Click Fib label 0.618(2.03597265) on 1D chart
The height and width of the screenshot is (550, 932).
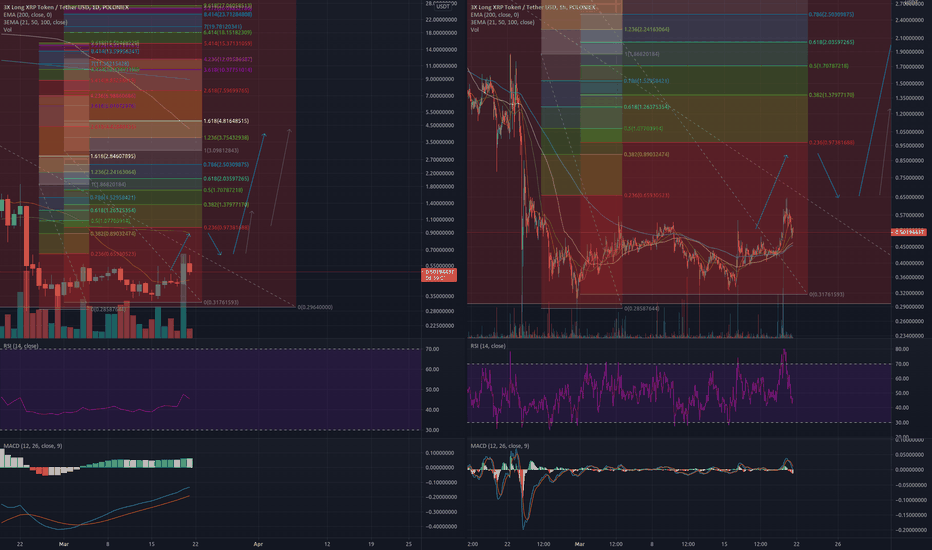click(226, 178)
